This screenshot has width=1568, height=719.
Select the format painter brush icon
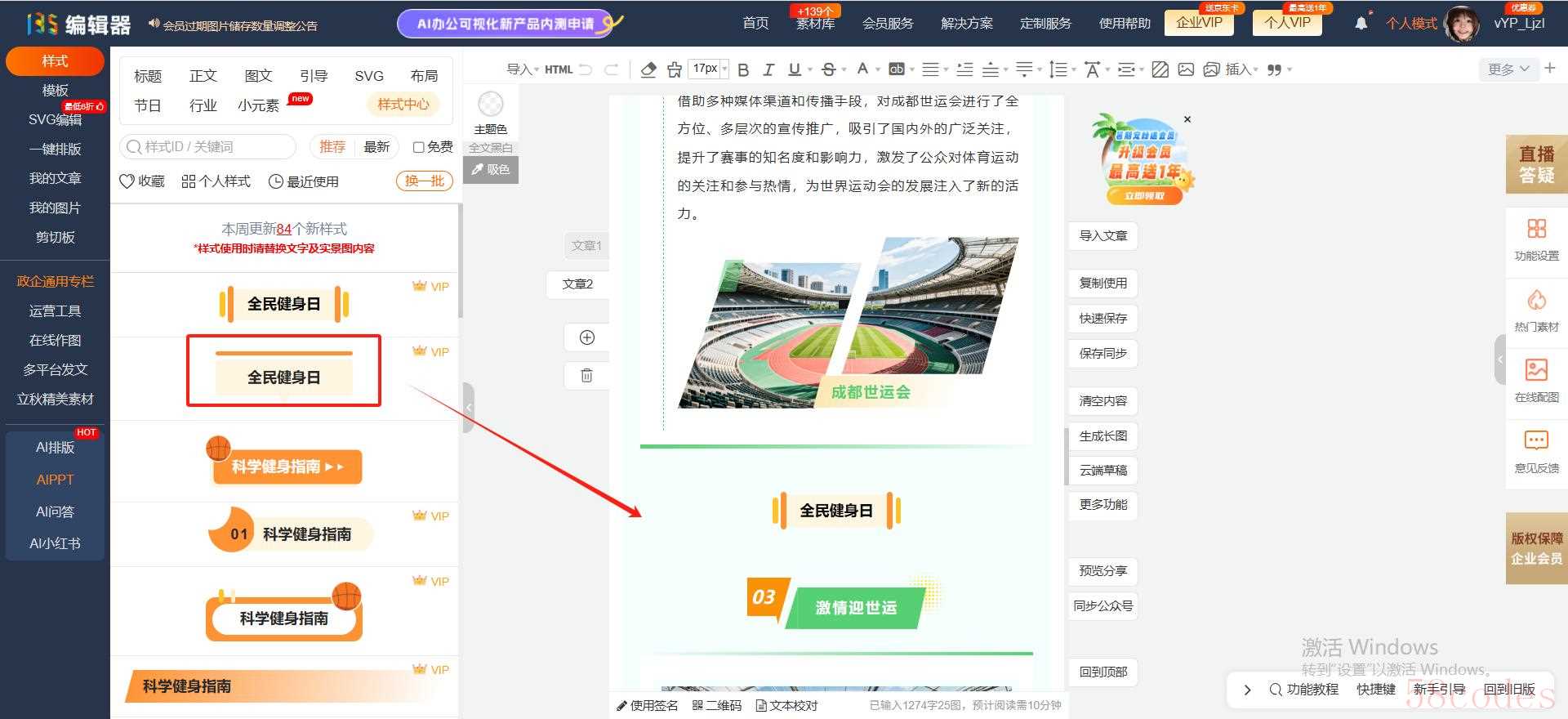(x=675, y=69)
